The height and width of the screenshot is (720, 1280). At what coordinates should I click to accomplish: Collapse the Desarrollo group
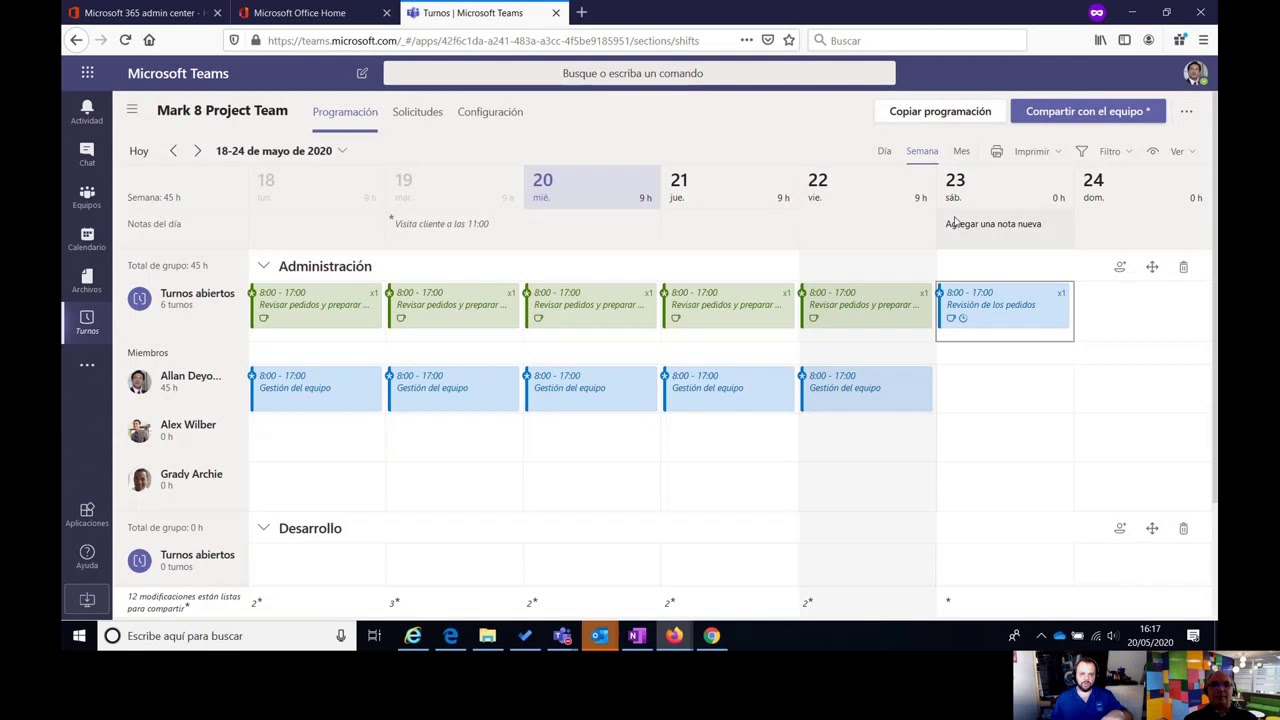click(263, 528)
